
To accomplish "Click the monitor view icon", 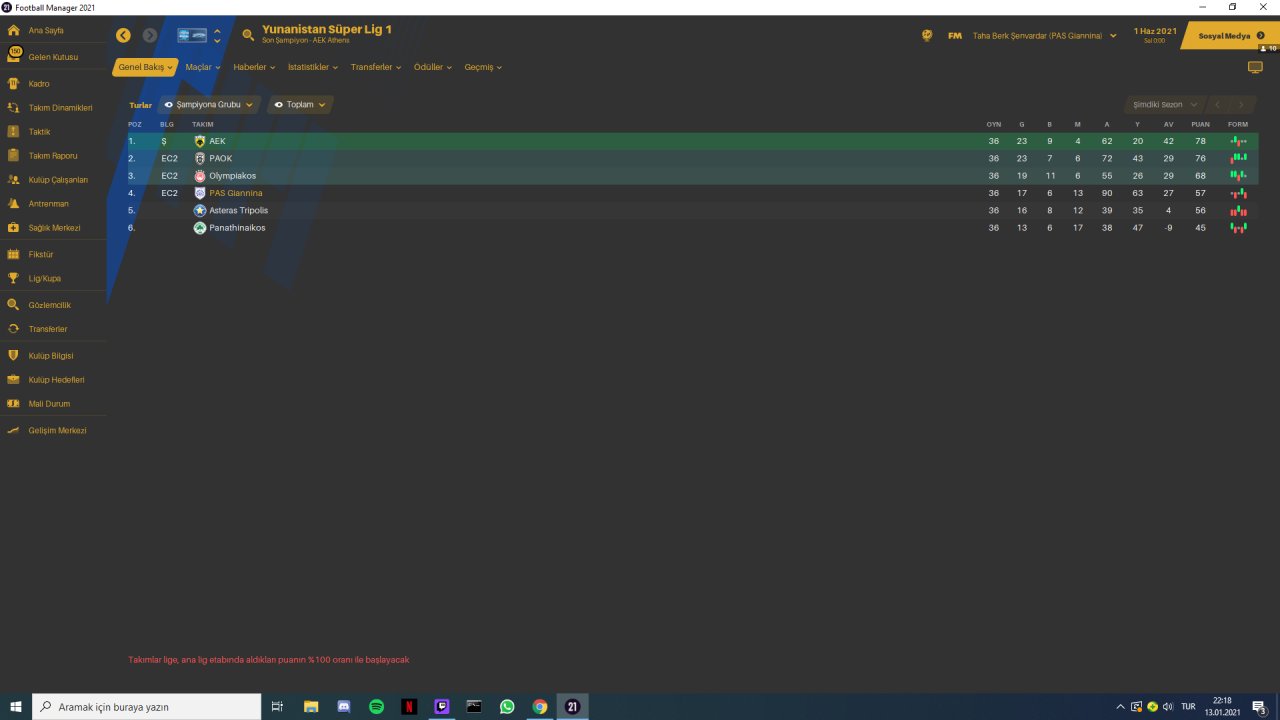I will (x=1255, y=67).
